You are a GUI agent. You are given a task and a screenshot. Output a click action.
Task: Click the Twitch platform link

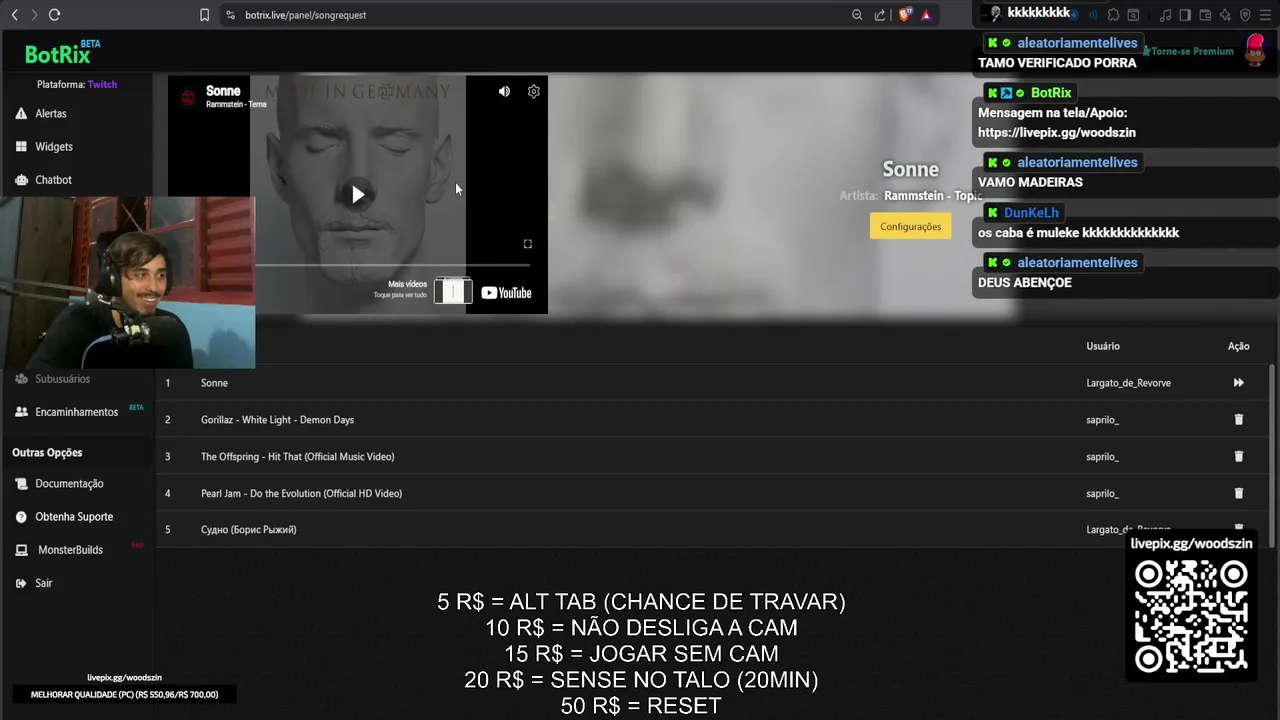[x=102, y=85]
